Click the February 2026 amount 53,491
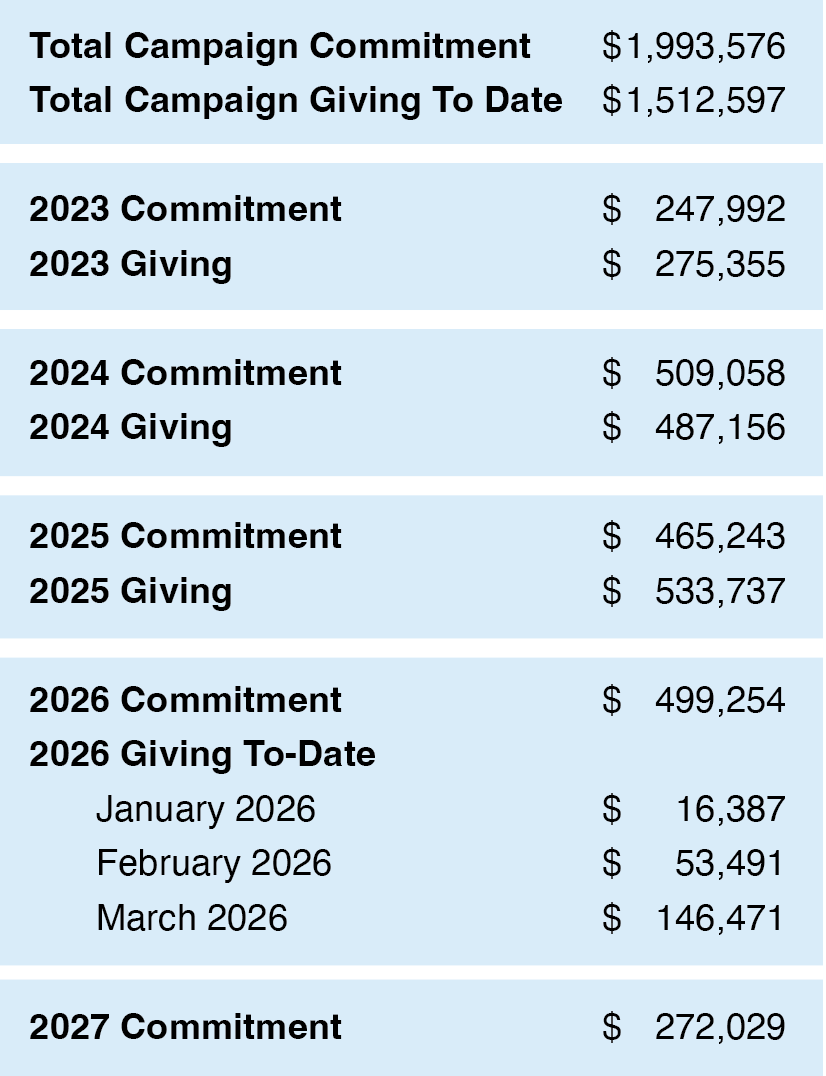 click(x=729, y=863)
